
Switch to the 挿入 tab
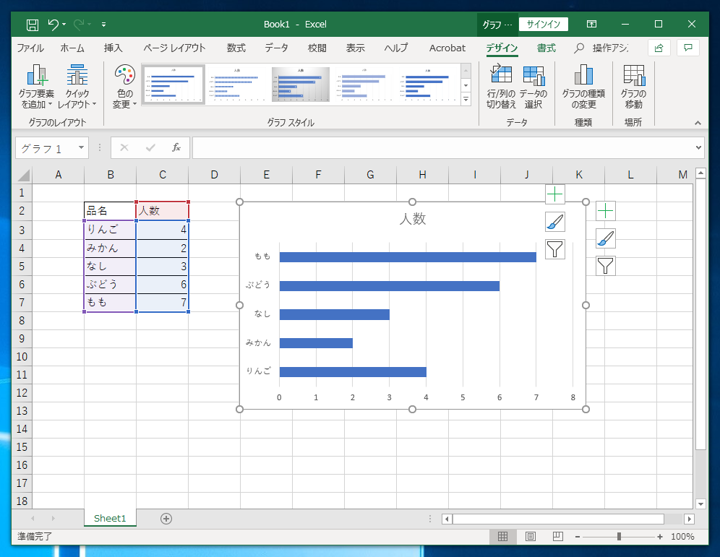pos(113,48)
